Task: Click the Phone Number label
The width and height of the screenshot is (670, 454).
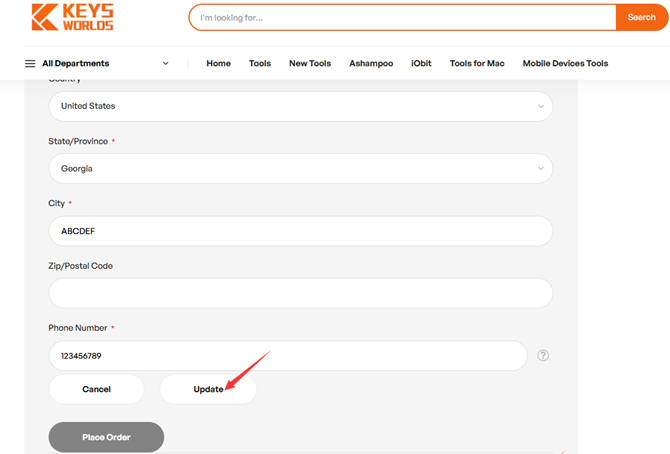Action: (x=78, y=328)
